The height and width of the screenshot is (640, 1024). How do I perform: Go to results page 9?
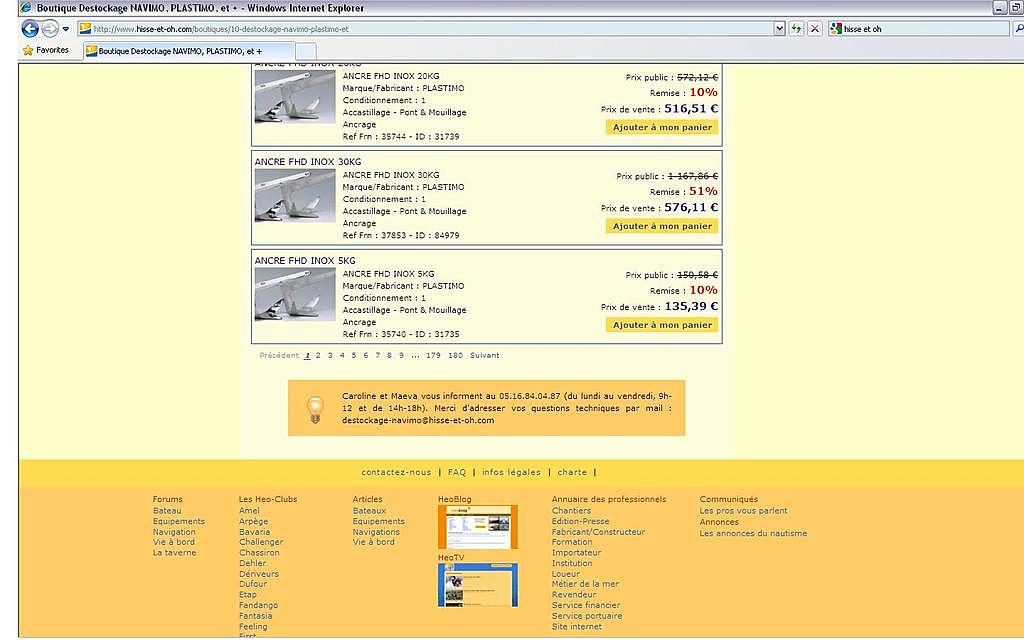(402, 355)
